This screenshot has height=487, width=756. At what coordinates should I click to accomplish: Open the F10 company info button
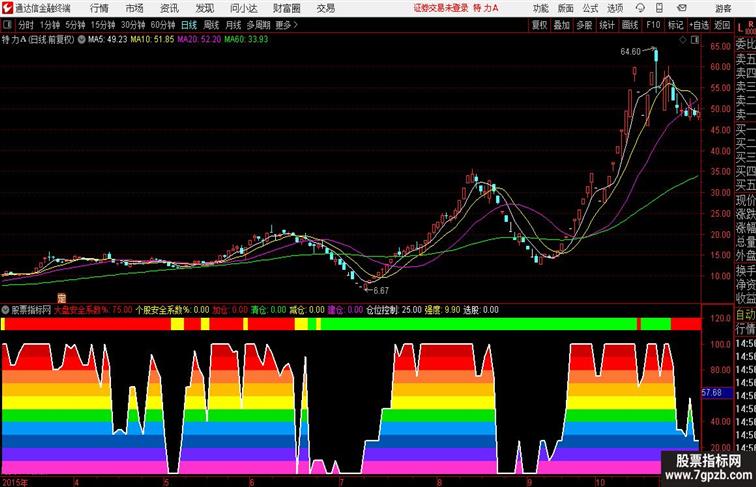click(x=653, y=25)
